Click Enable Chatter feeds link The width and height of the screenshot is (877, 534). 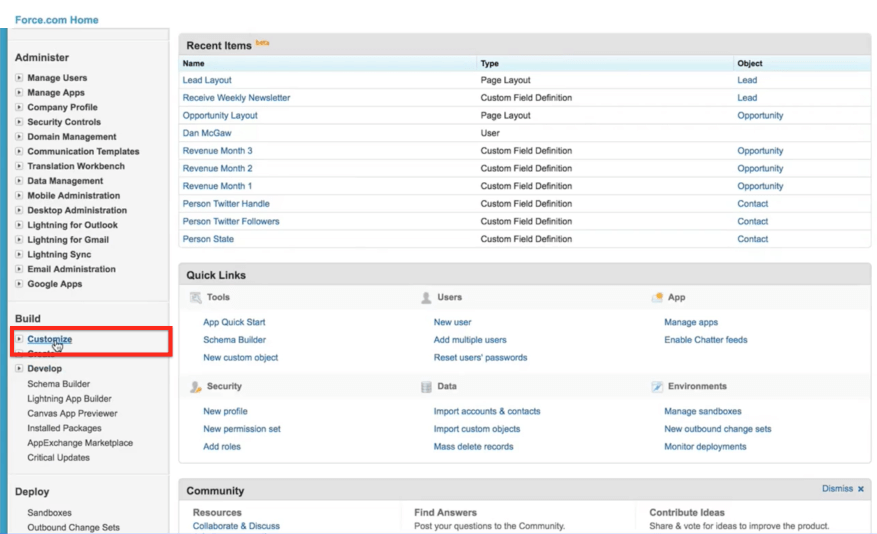(705, 340)
